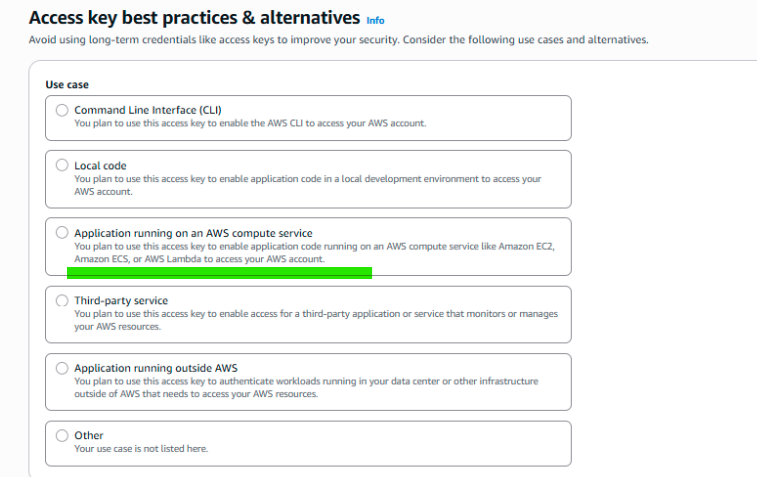Click the 'Third-party service' option title text
This screenshot has height=477, width=757.
[121, 300]
